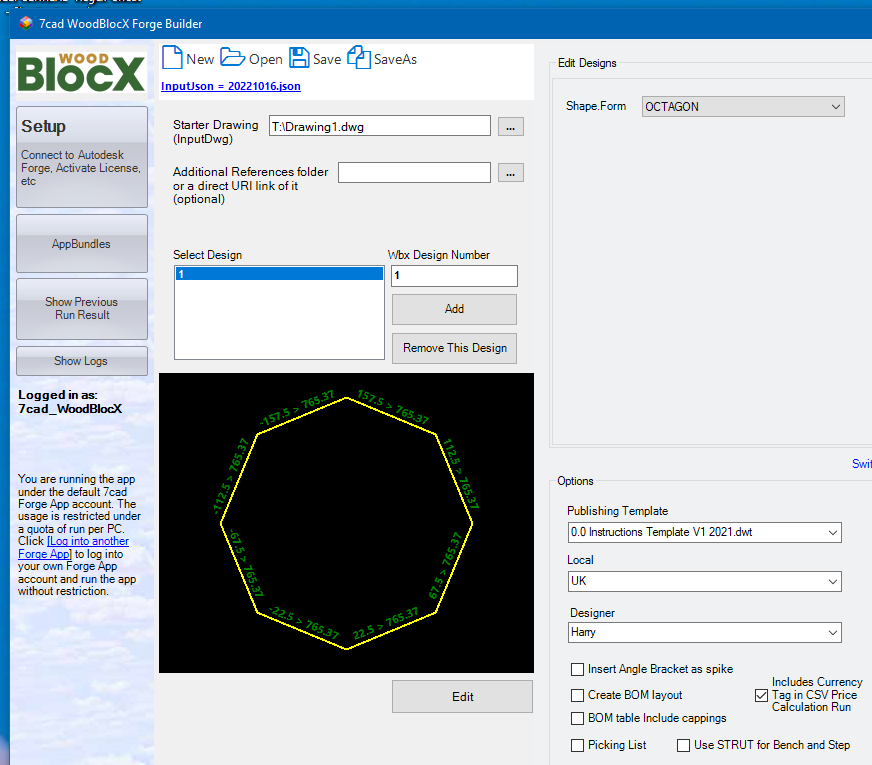The height and width of the screenshot is (765, 872).
Task: Click Show Previous Run Result
Action: 82,309
